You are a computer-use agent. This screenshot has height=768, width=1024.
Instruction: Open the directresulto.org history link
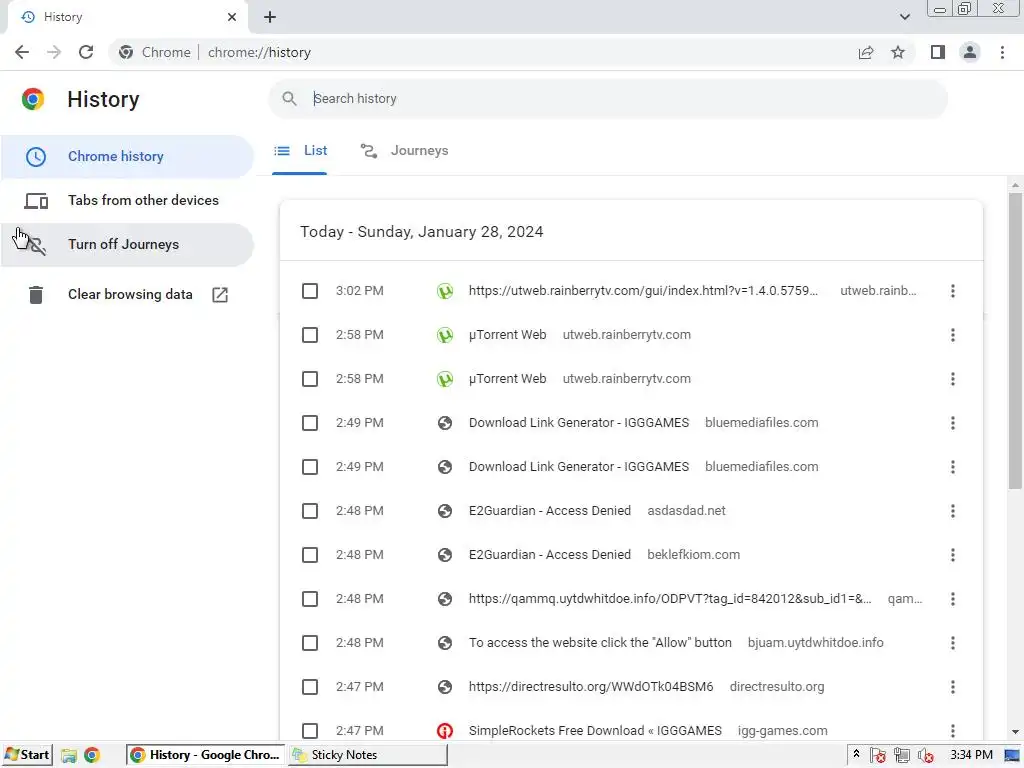pos(591,687)
